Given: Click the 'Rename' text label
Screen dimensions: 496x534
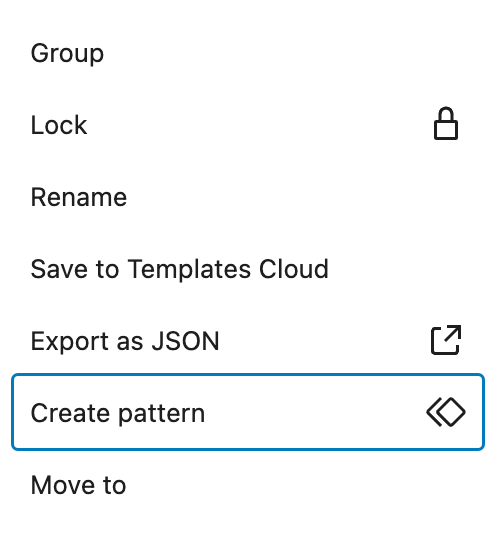Looking at the screenshot, I should coord(79,197).
